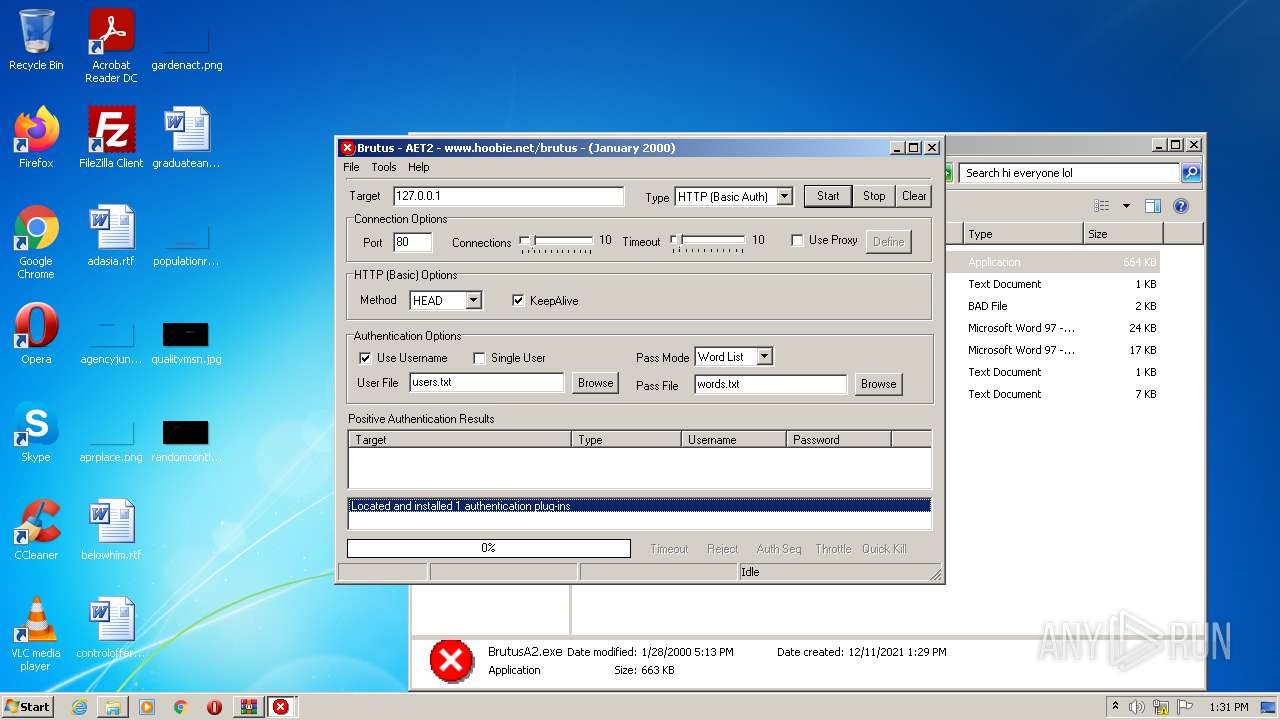Browse for the Pass File
Screen dimensions: 1280x720
click(x=878, y=384)
